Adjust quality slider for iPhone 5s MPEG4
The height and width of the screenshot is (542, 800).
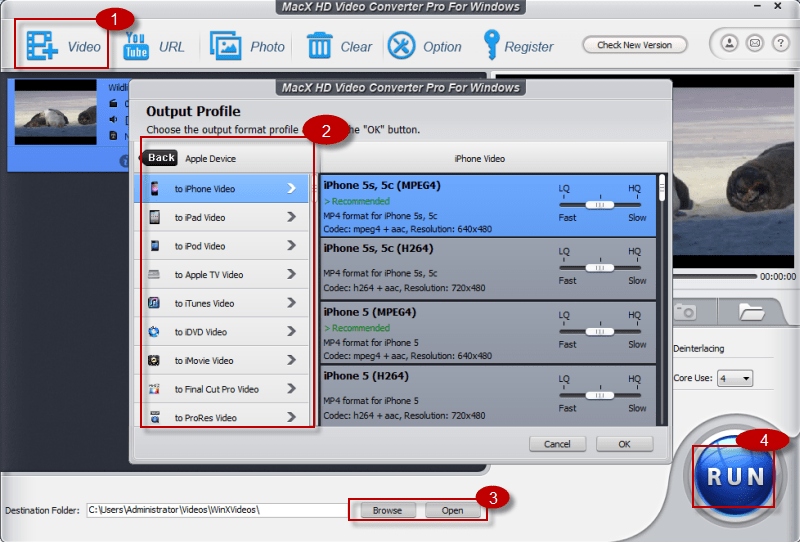[x=599, y=205]
